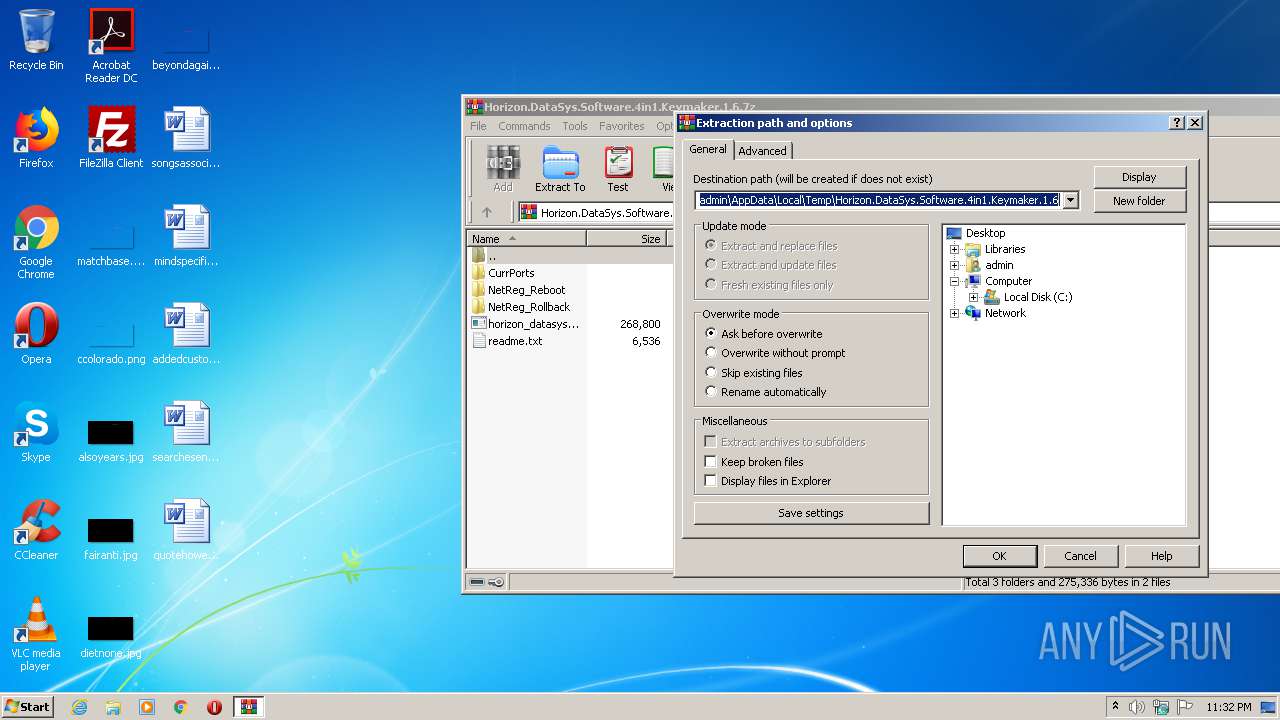The image size is (1280, 720).
Task: Open Windows Explorer from the taskbar
Action: [x=113, y=707]
